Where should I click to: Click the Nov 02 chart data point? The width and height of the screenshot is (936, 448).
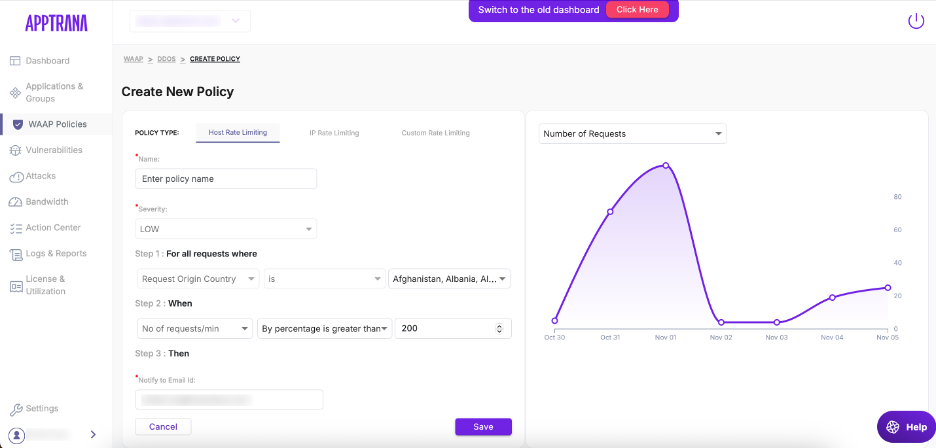pos(721,322)
